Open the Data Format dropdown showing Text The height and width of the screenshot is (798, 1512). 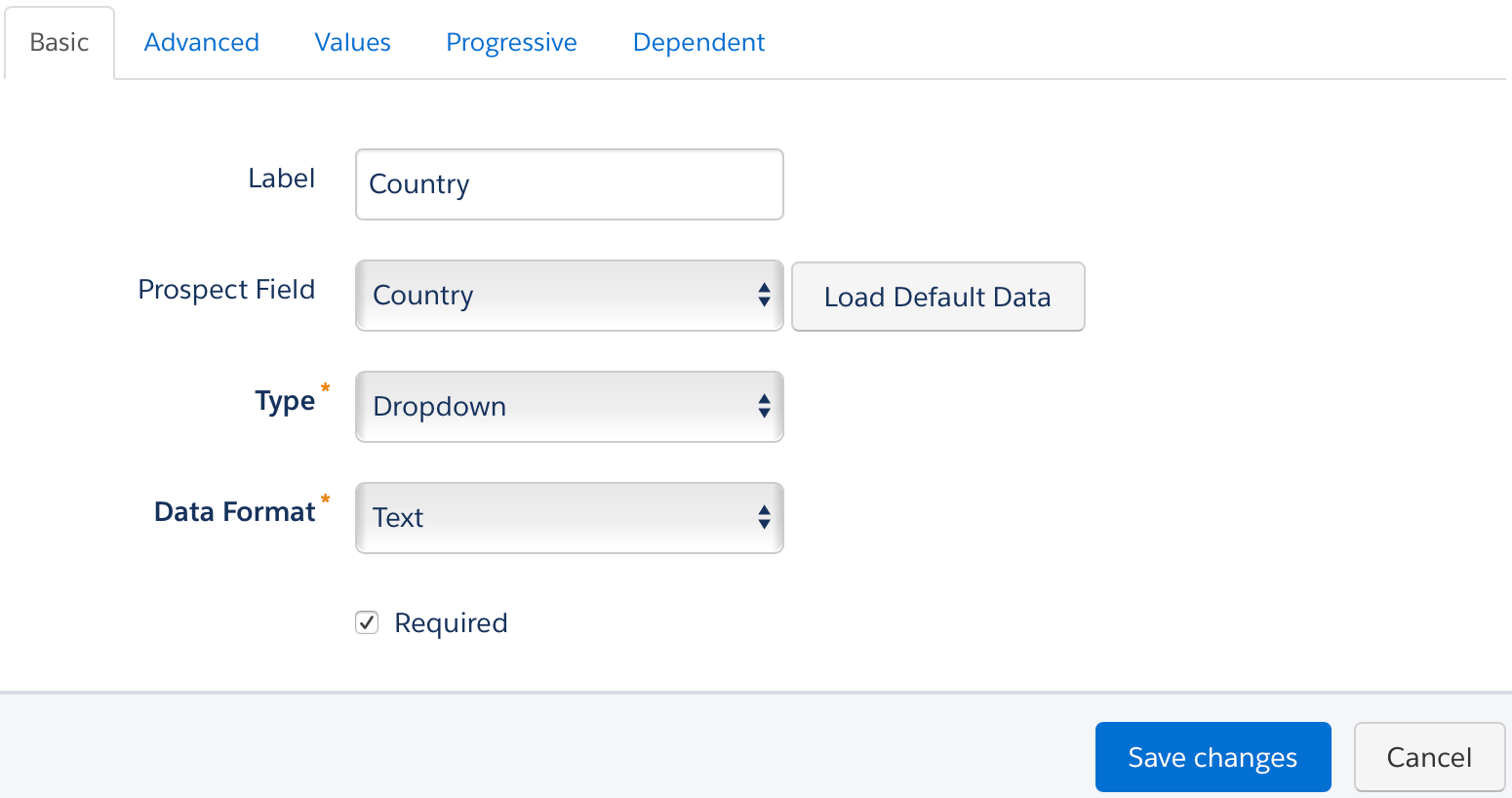[569, 518]
